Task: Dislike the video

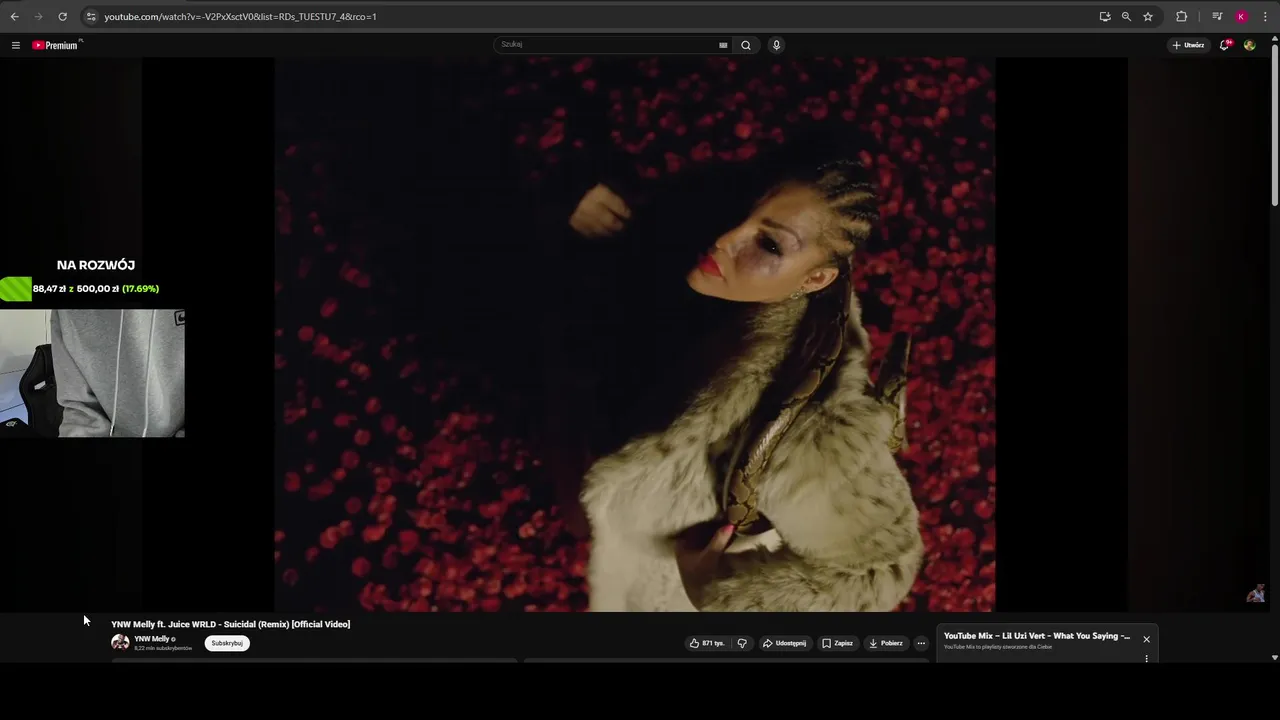Action: coord(742,643)
